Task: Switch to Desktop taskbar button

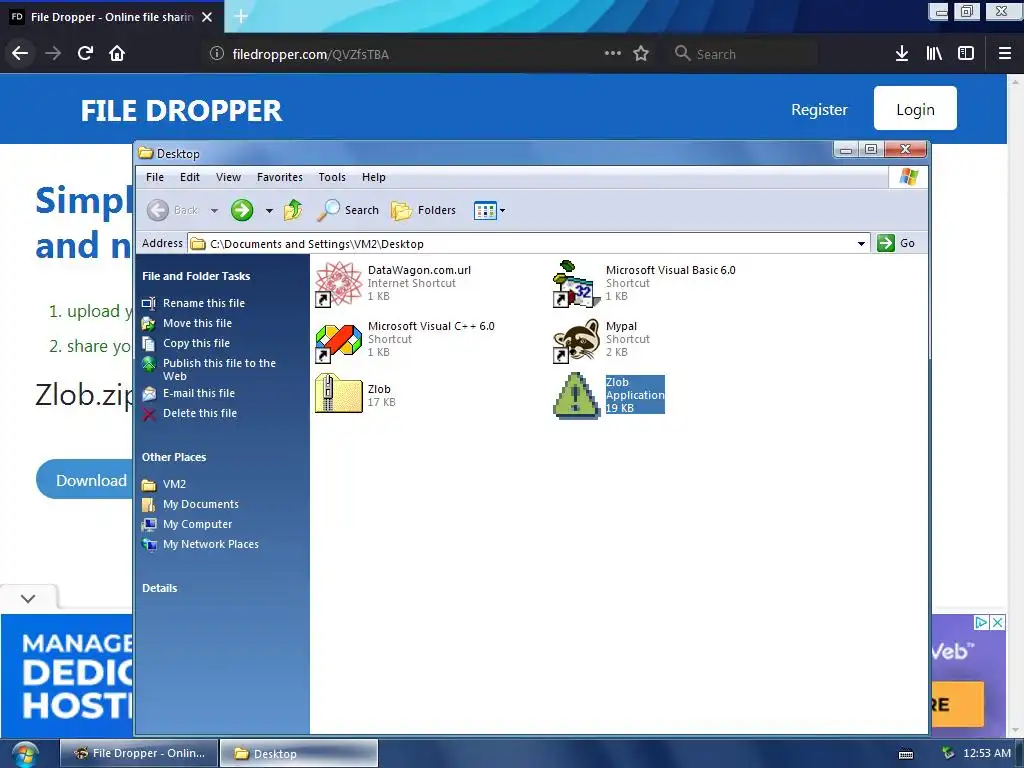Action: (x=298, y=753)
